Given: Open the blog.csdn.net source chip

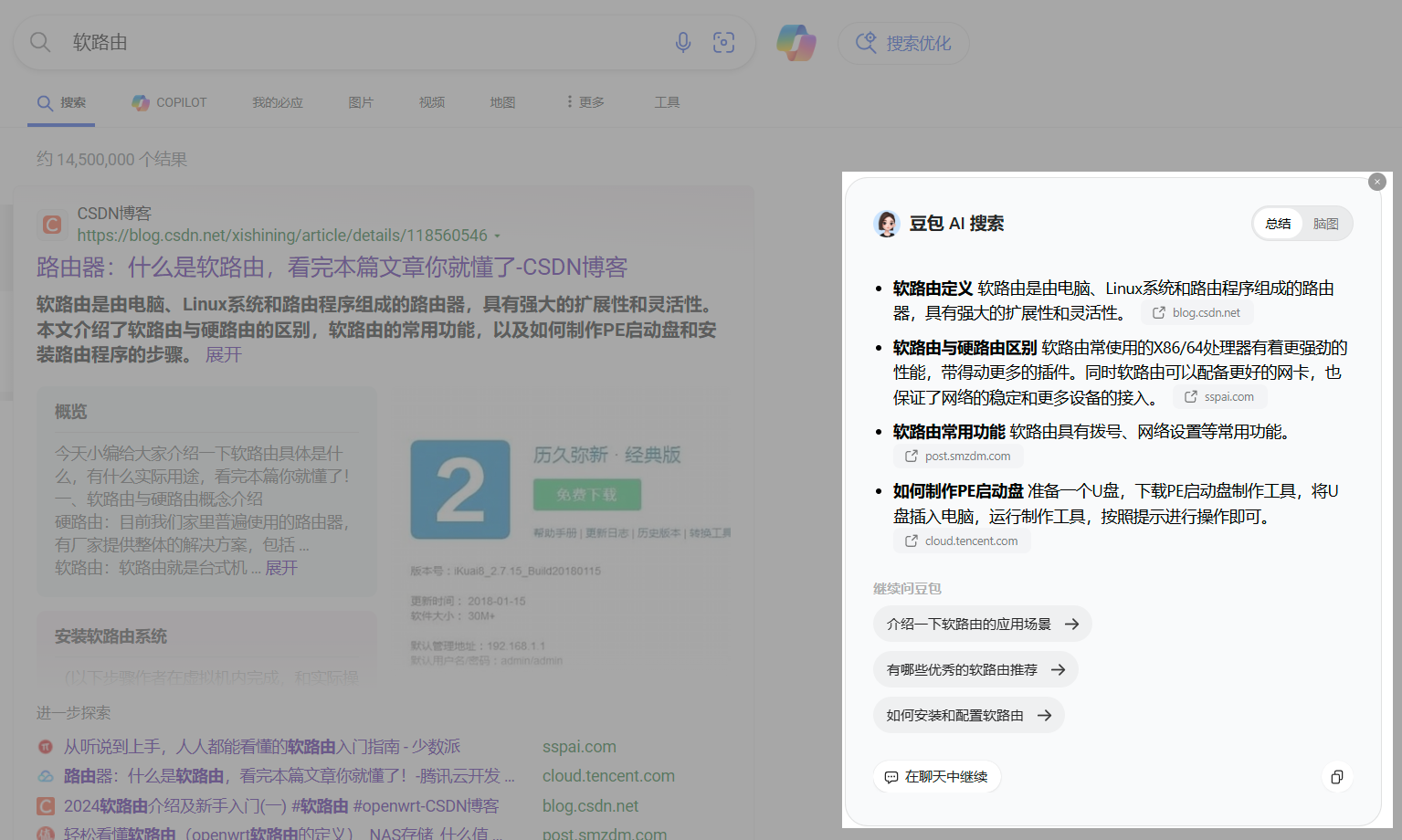Looking at the screenshot, I should 1196,313.
